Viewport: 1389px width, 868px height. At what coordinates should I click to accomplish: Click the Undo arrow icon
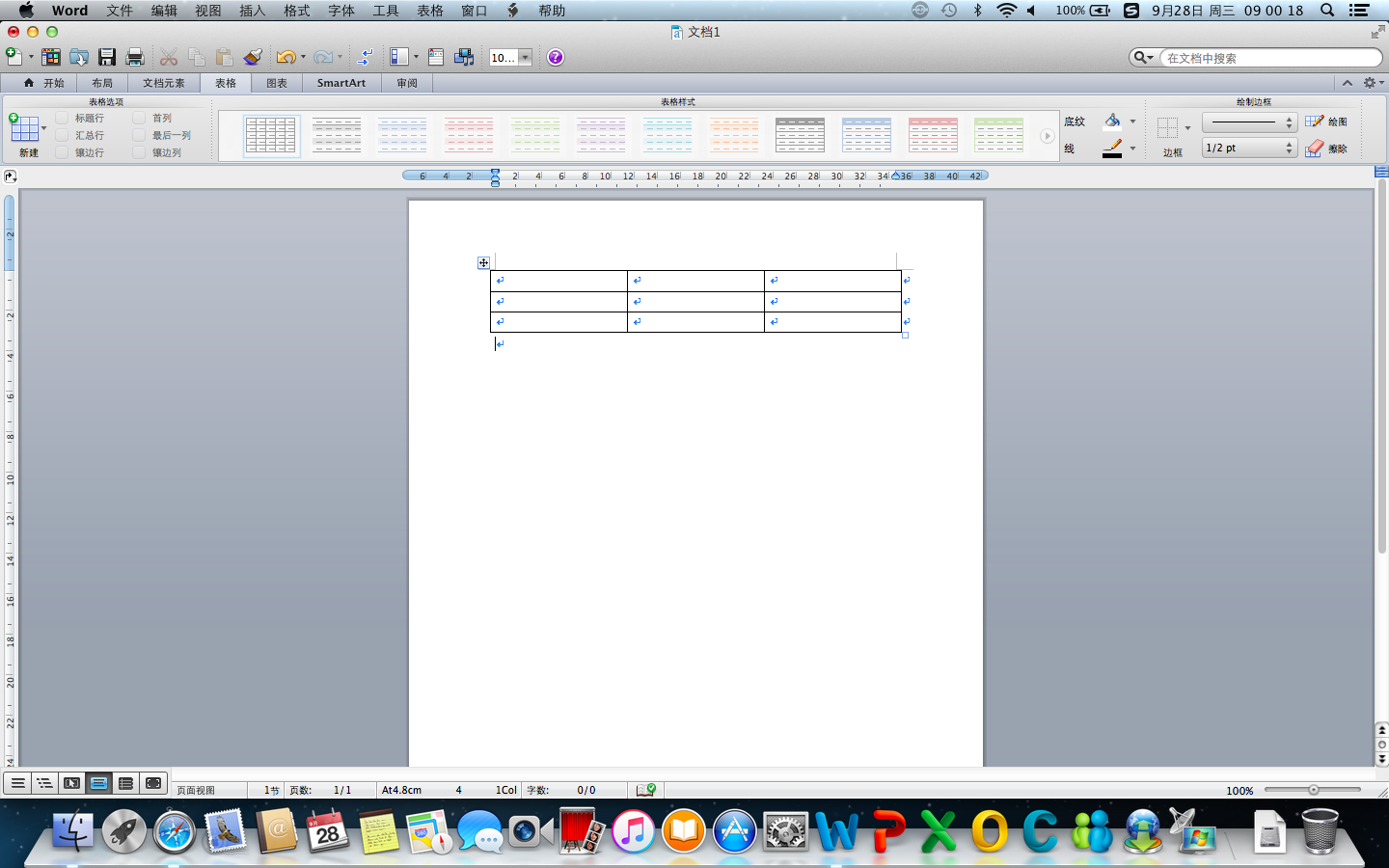[x=286, y=57]
